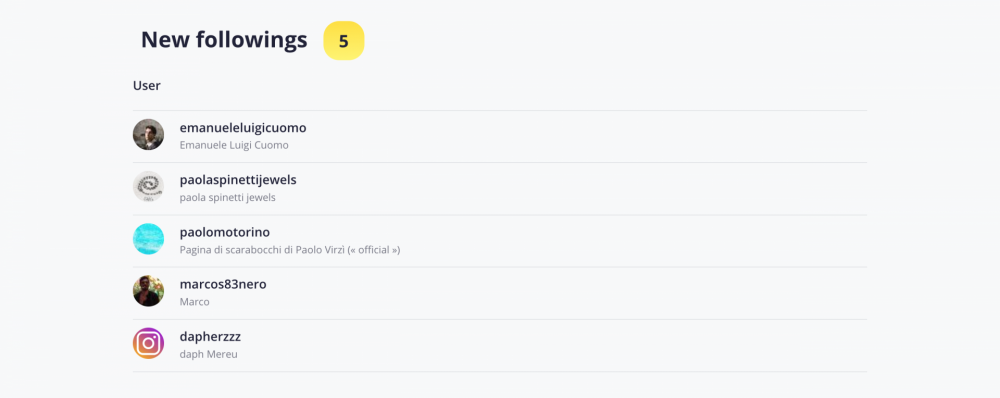1000x398 pixels.
Task: Click the New followings heading
Action: click(x=224, y=40)
